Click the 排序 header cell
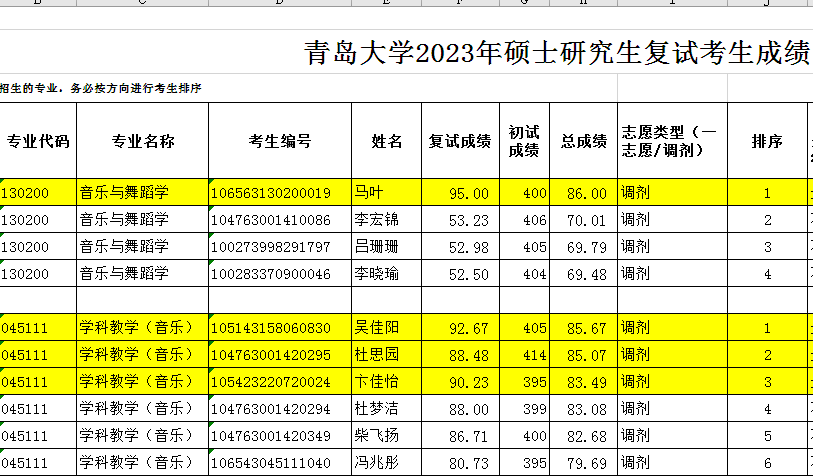The height and width of the screenshot is (476, 813). pyautogui.click(x=766, y=141)
